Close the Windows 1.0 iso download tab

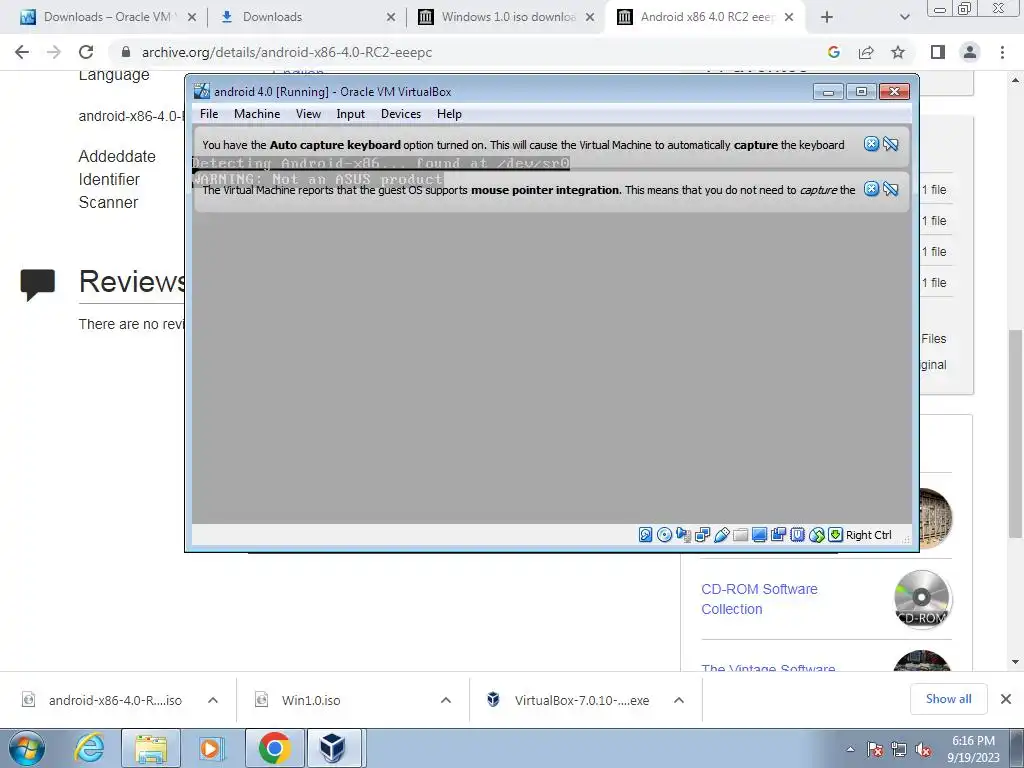590,17
